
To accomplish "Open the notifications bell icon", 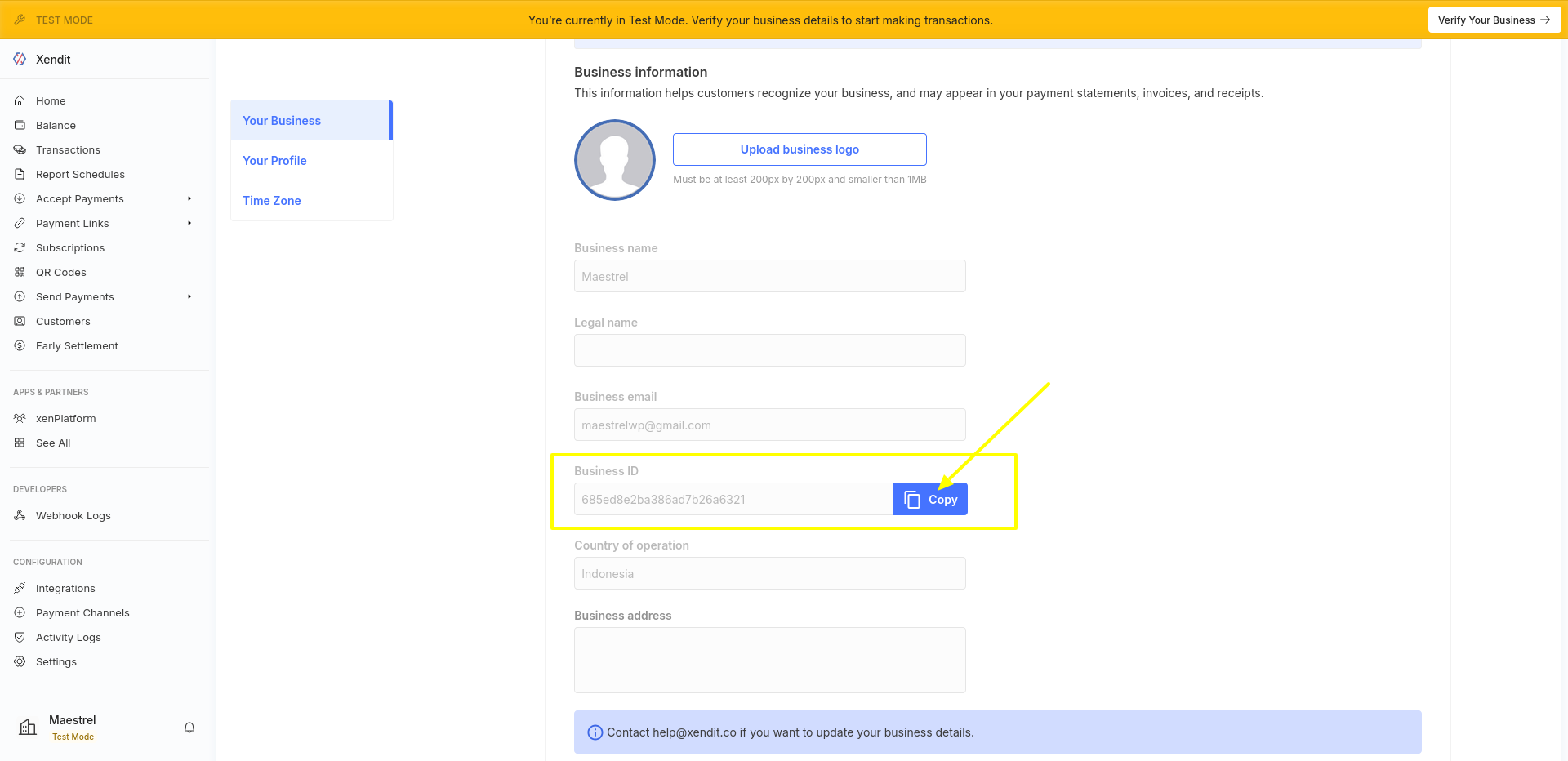I will click(x=189, y=728).
